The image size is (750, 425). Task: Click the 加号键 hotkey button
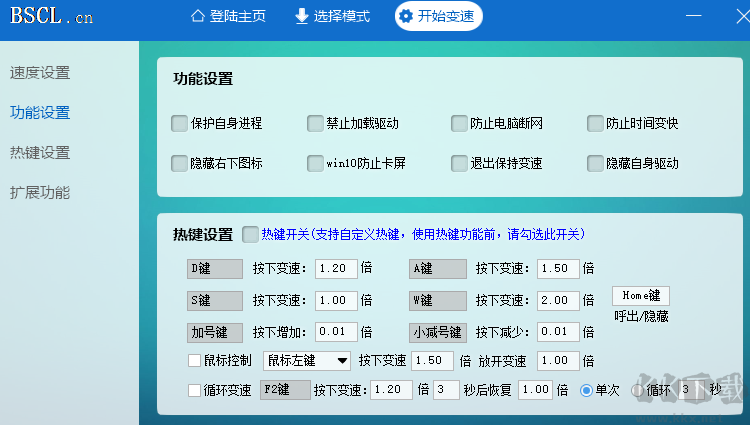(215, 333)
